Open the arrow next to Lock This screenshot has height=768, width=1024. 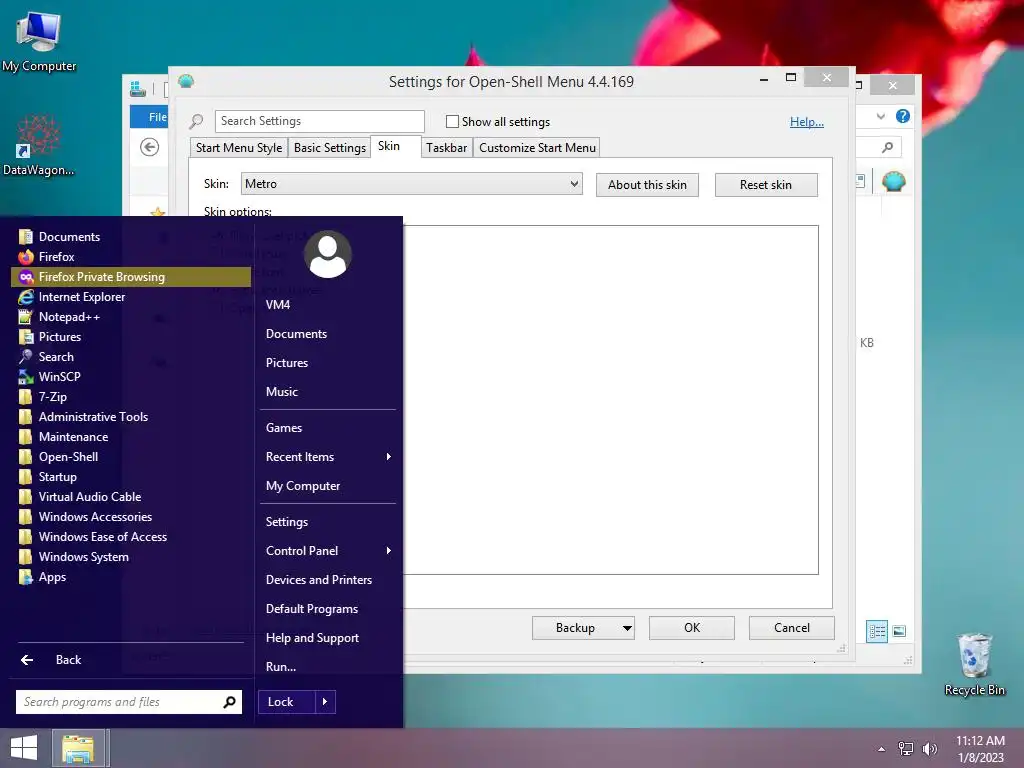tap(325, 702)
